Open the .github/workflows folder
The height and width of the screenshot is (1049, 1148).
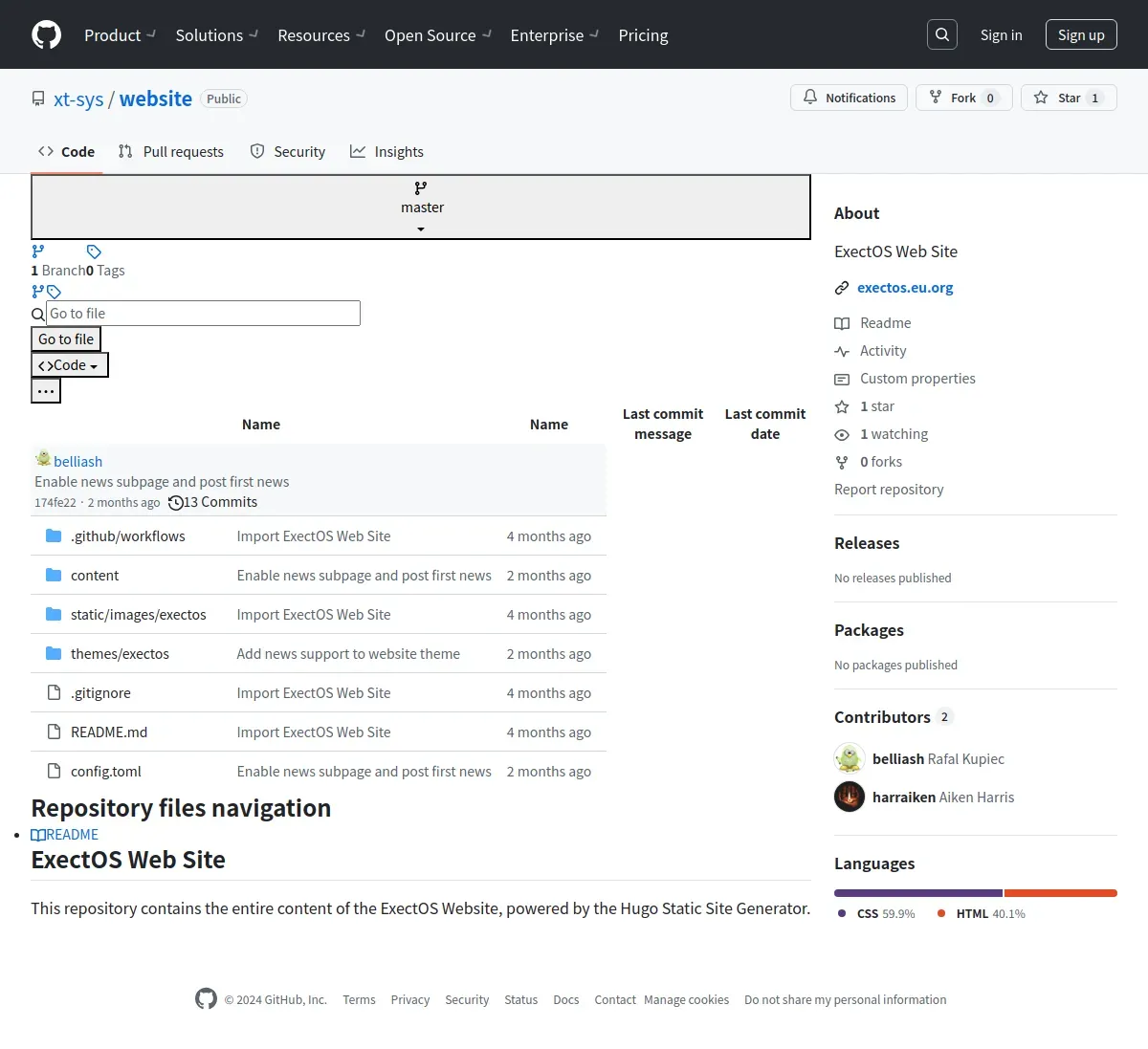point(128,536)
